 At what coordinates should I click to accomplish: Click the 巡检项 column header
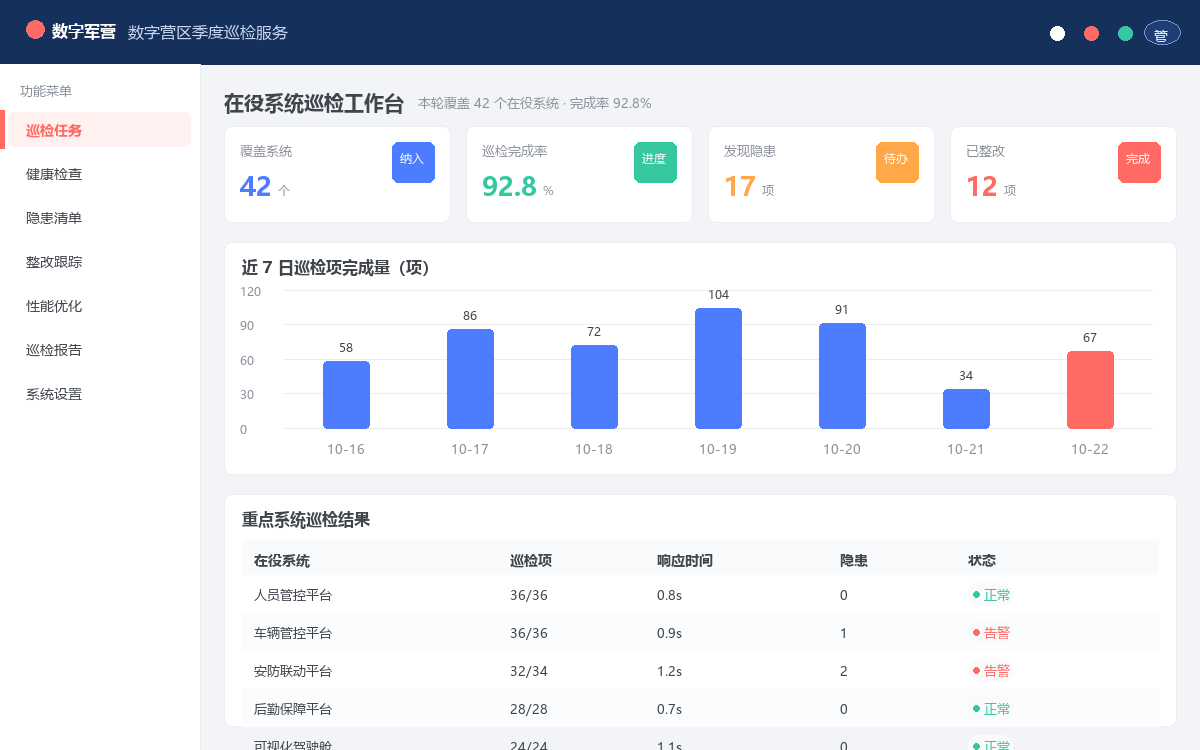click(531, 561)
